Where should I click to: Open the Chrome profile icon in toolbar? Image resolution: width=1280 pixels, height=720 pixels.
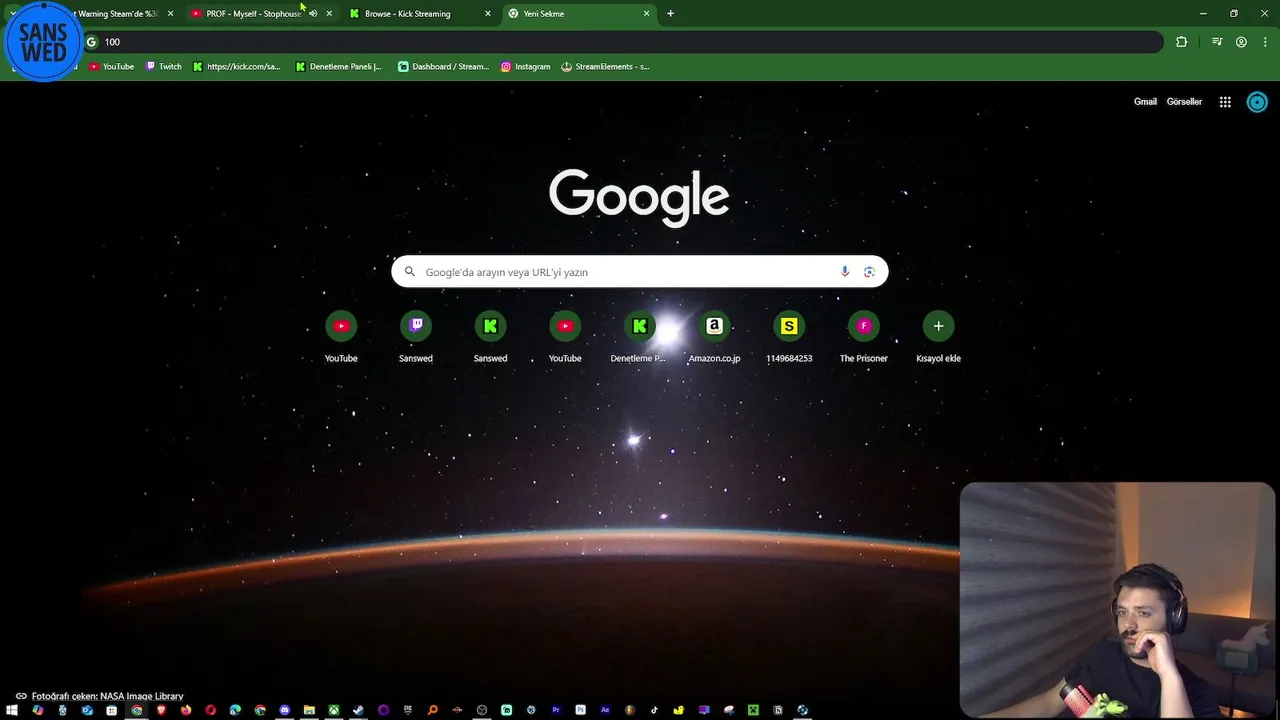tap(1241, 42)
